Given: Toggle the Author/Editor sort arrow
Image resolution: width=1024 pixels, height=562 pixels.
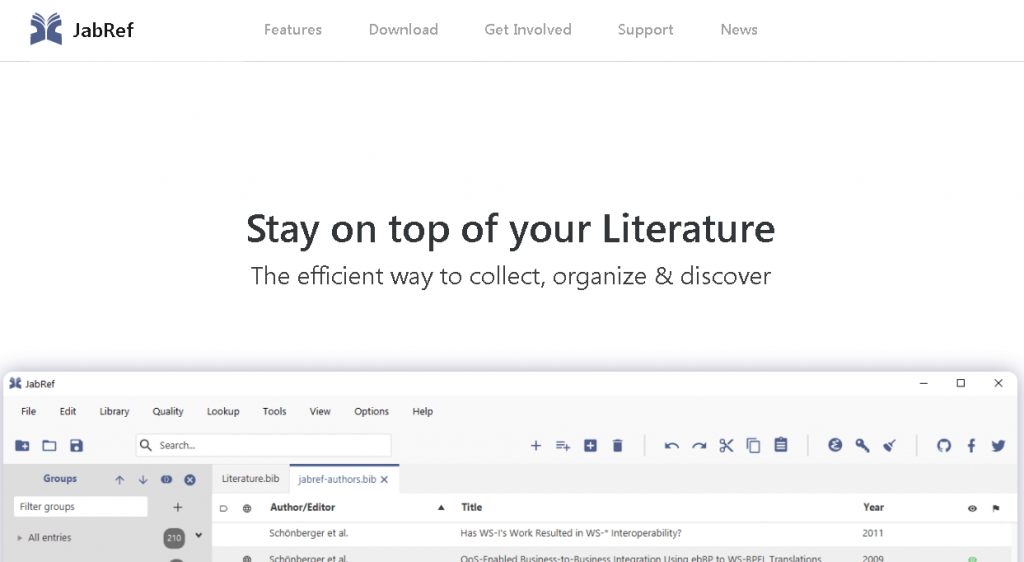Looking at the screenshot, I should point(441,507).
